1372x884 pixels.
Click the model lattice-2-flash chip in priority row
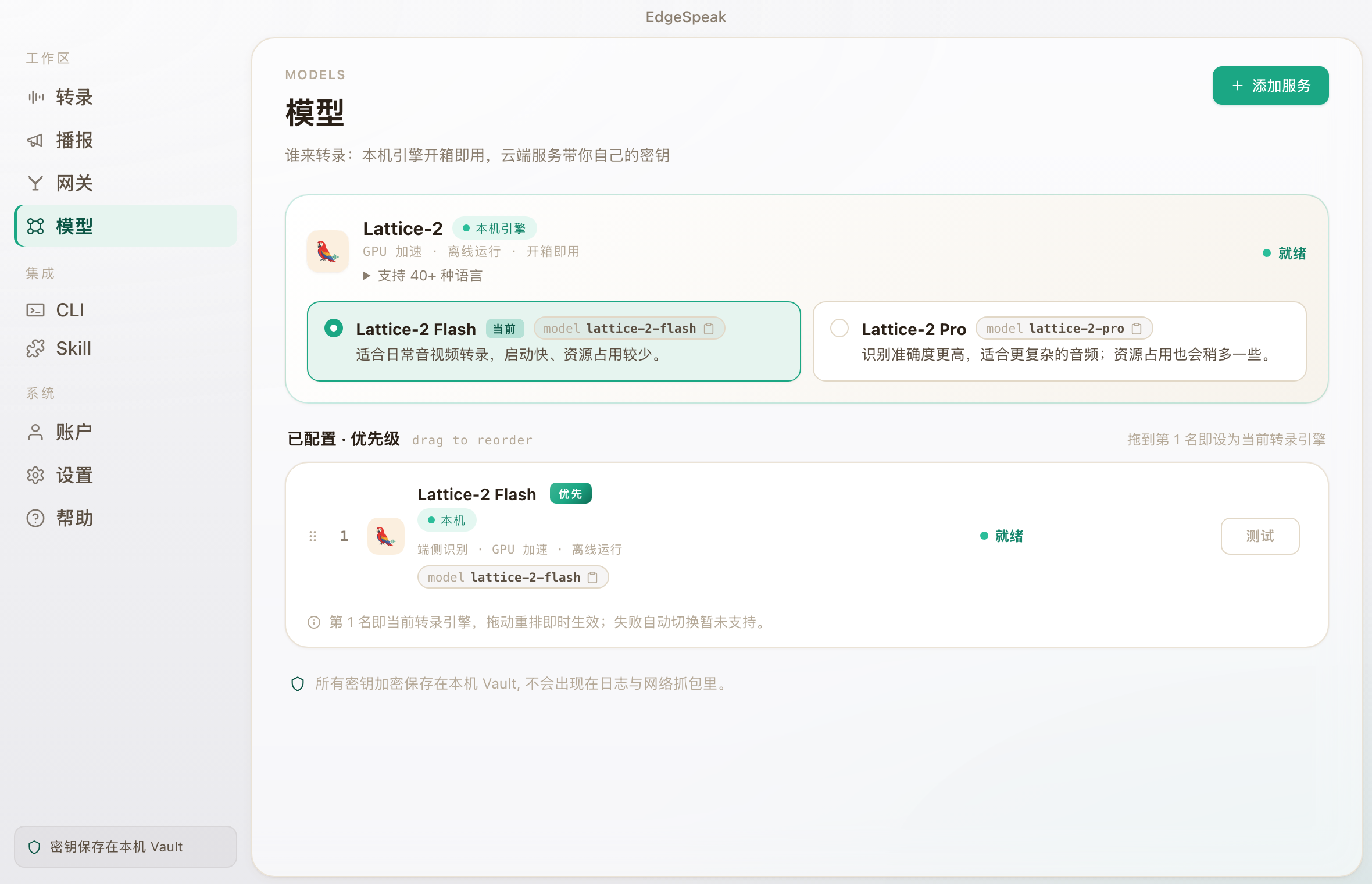pyautogui.click(x=513, y=578)
